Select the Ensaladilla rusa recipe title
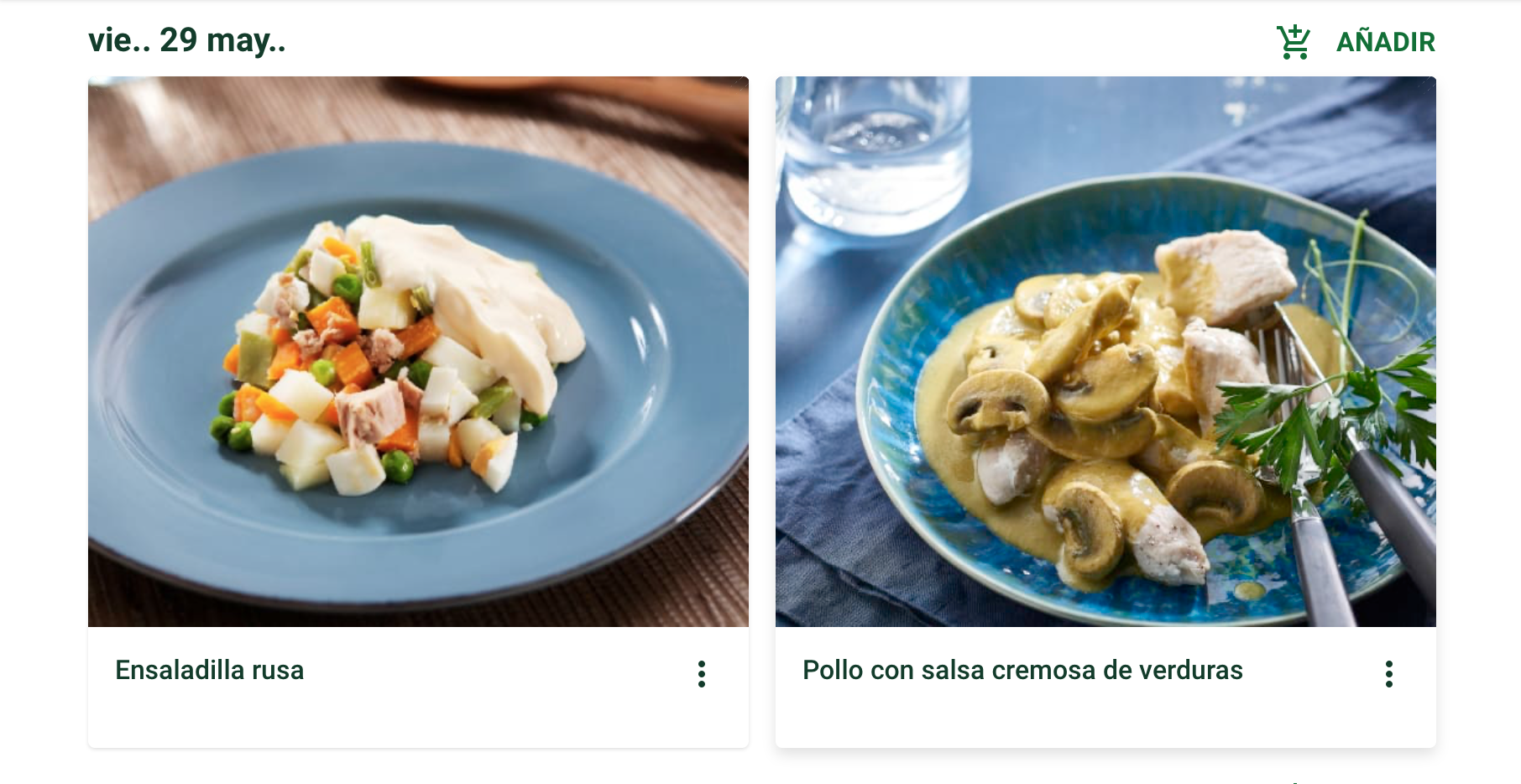The width and height of the screenshot is (1521, 784). pyautogui.click(x=209, y=670)
